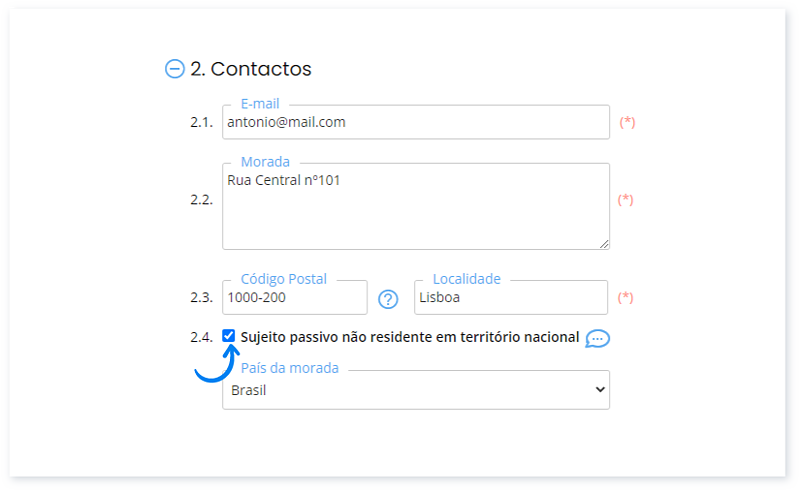Select the 'Brasil' value in country field
800x491 pixels.
(x=250, y=390)
